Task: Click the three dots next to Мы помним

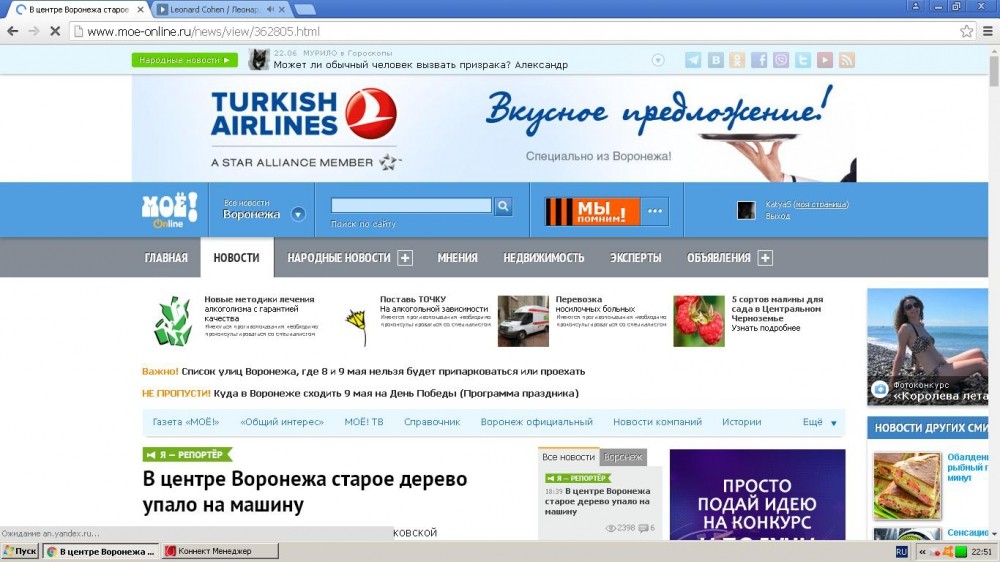Action: coord(655,211)
